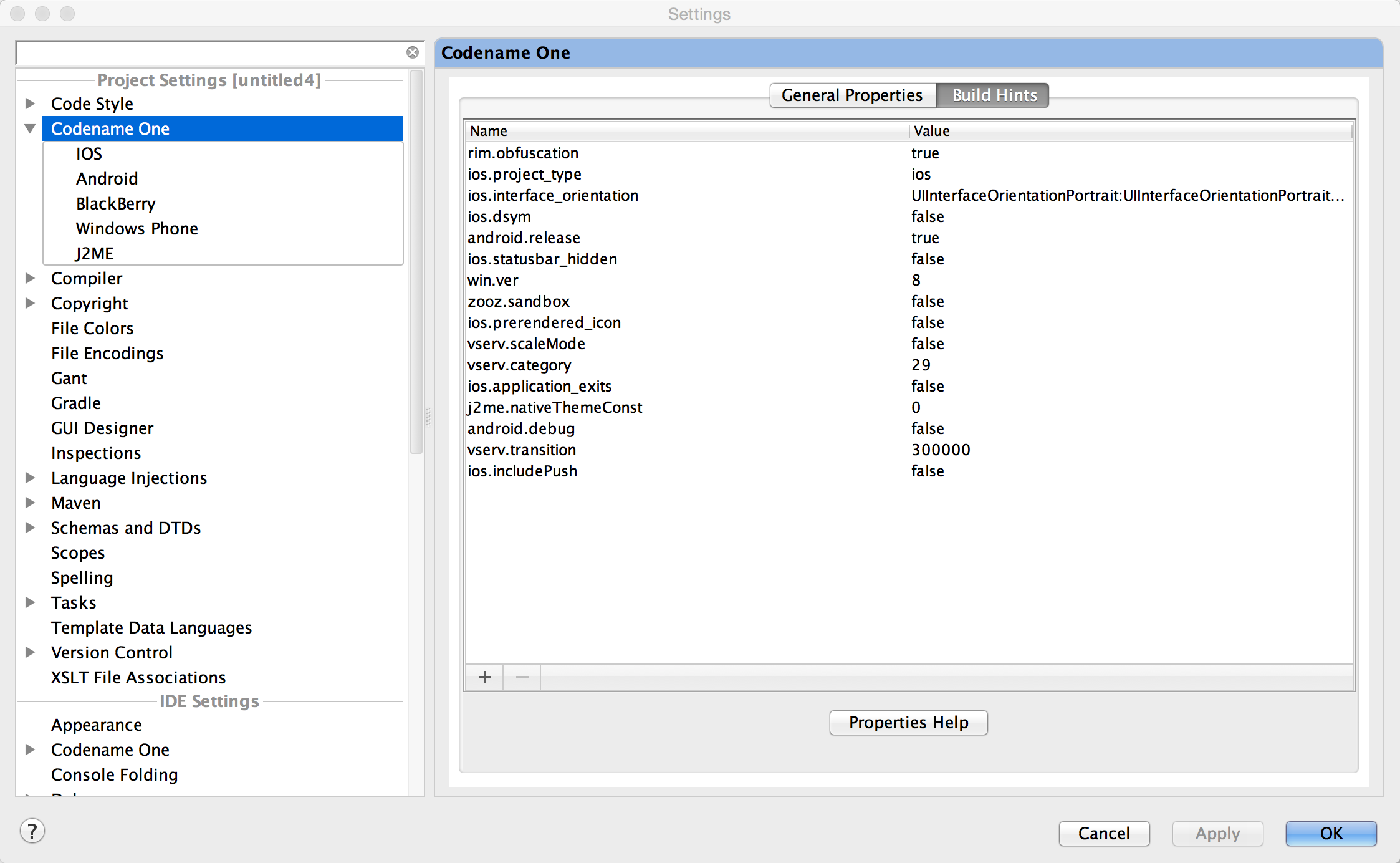The height and width of the screenshot is (863, 1400).
Task: Select the zooz.sandbox hint row
Action: point(909,301)
